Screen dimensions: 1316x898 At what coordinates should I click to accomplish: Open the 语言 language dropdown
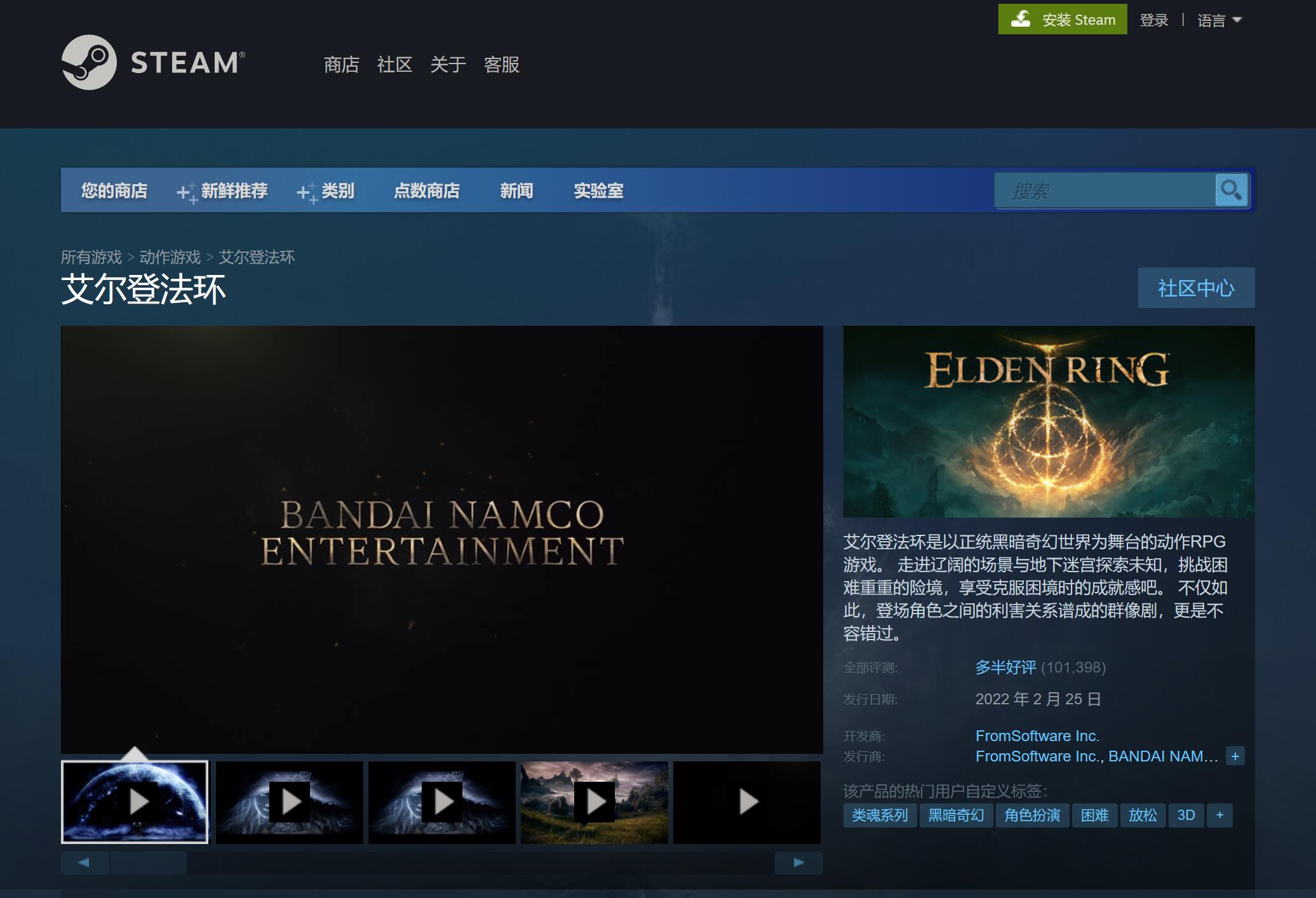[x=1219, y=20]
